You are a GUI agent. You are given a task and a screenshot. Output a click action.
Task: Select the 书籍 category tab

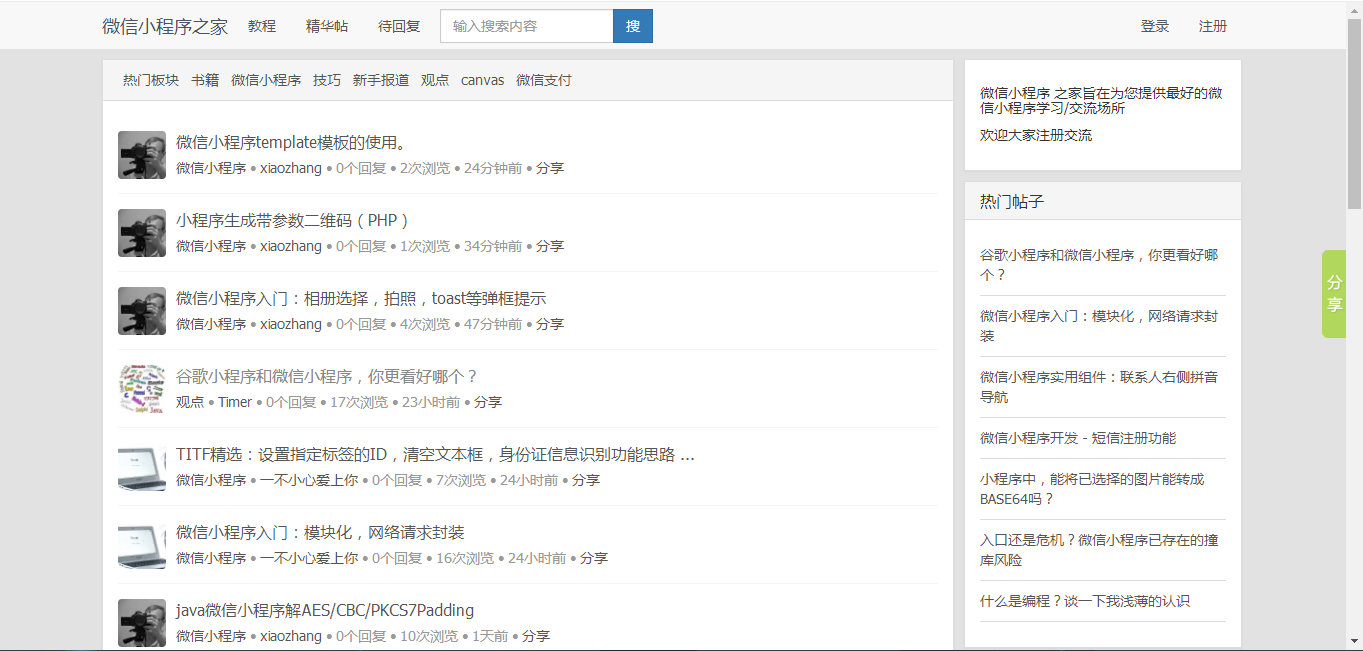click(x=205, y=80)
